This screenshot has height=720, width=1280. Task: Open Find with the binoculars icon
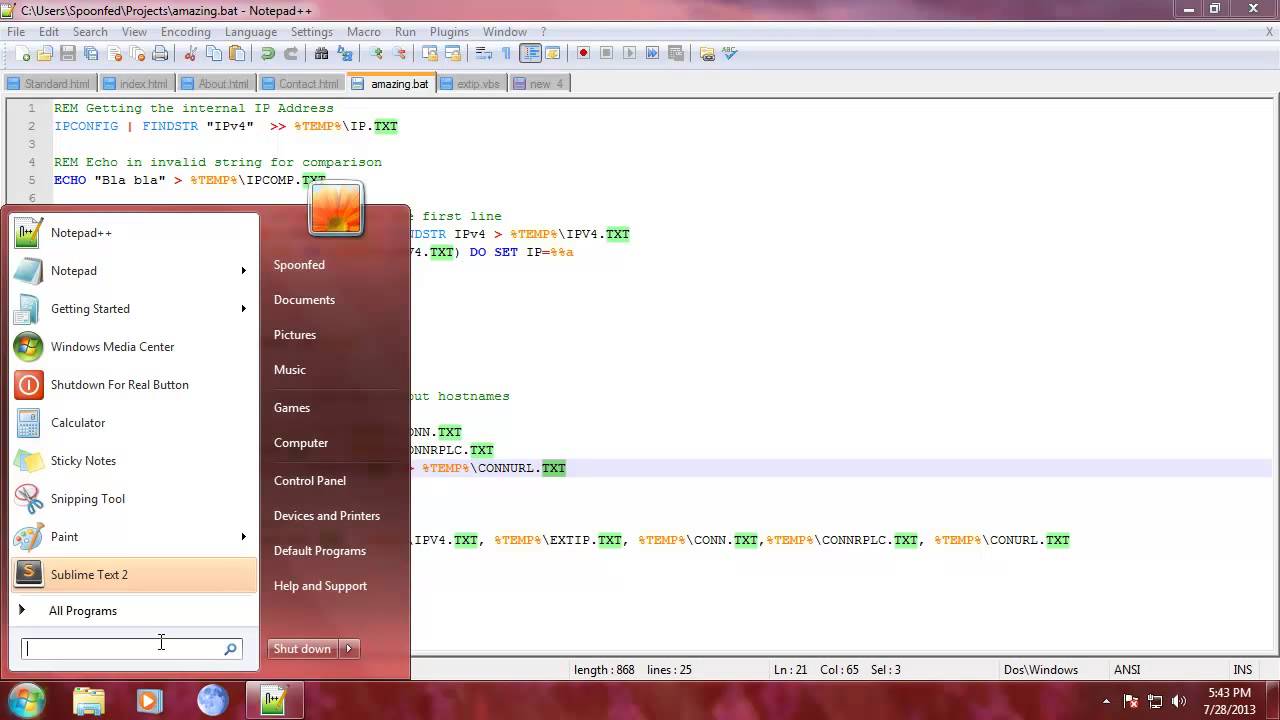point(321,54)
